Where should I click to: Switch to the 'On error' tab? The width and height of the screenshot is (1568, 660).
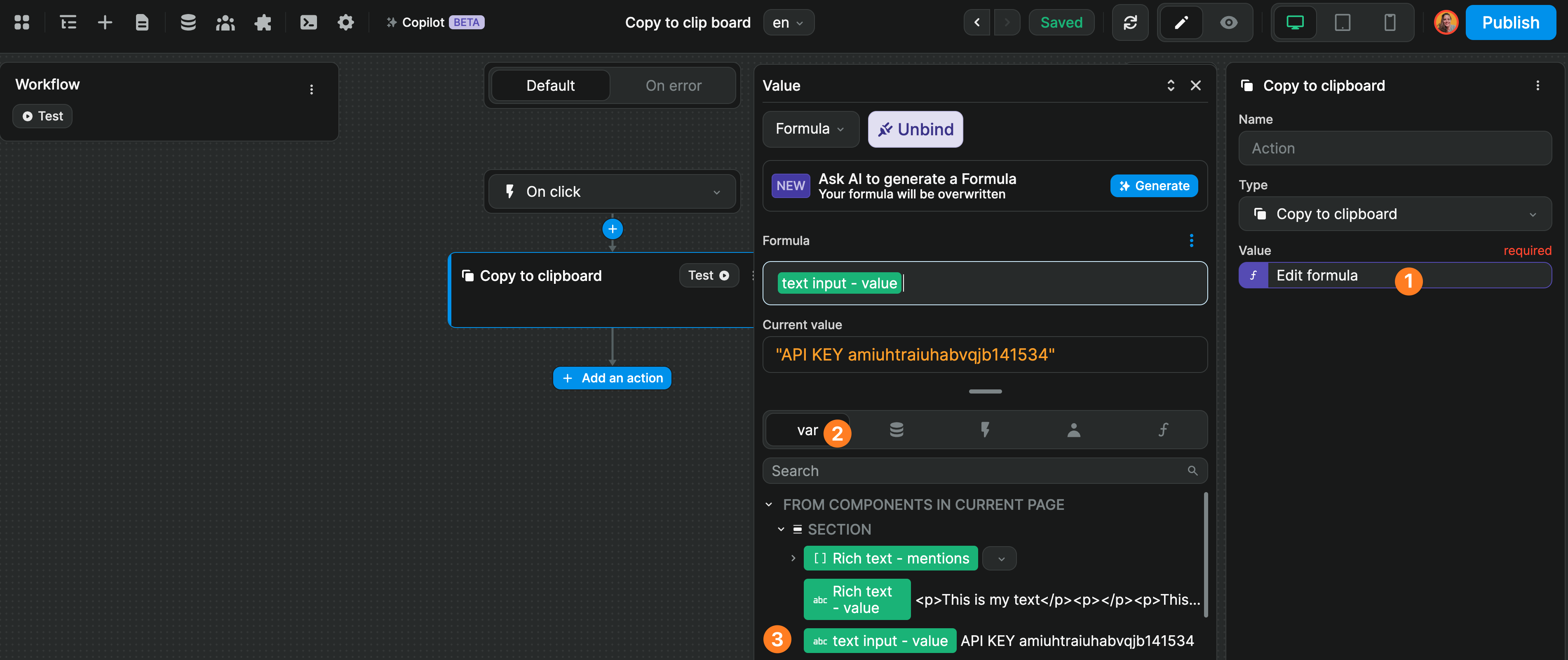coord(673,85)
